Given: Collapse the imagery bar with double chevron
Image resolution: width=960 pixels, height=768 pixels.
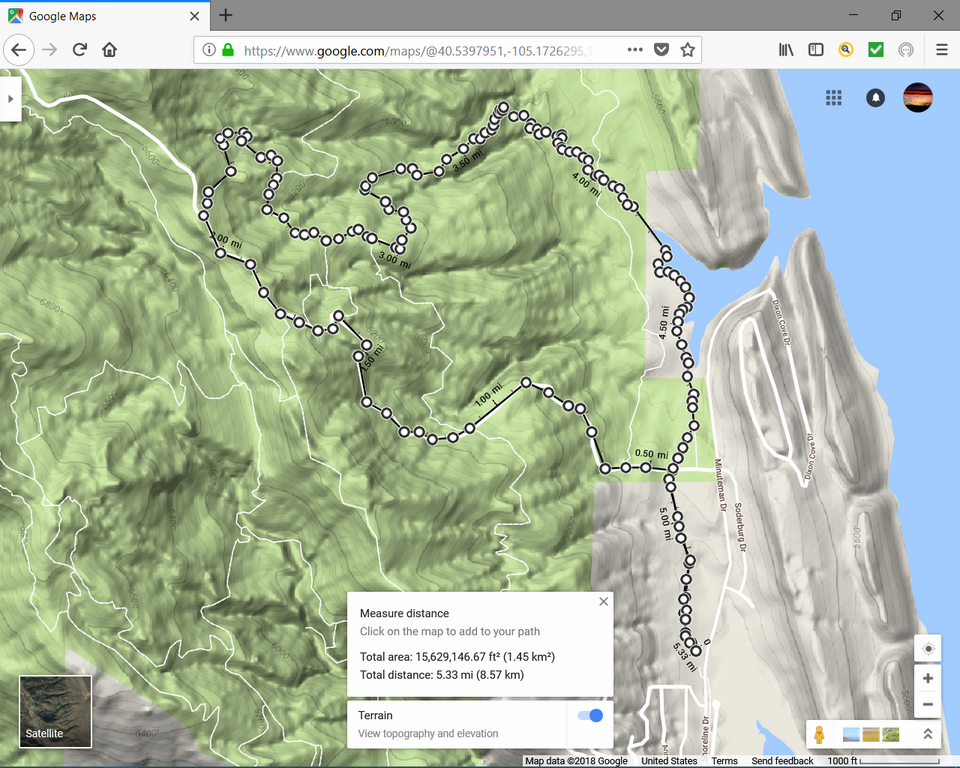Looking at the screenshot, I should [x=927, y=733].
